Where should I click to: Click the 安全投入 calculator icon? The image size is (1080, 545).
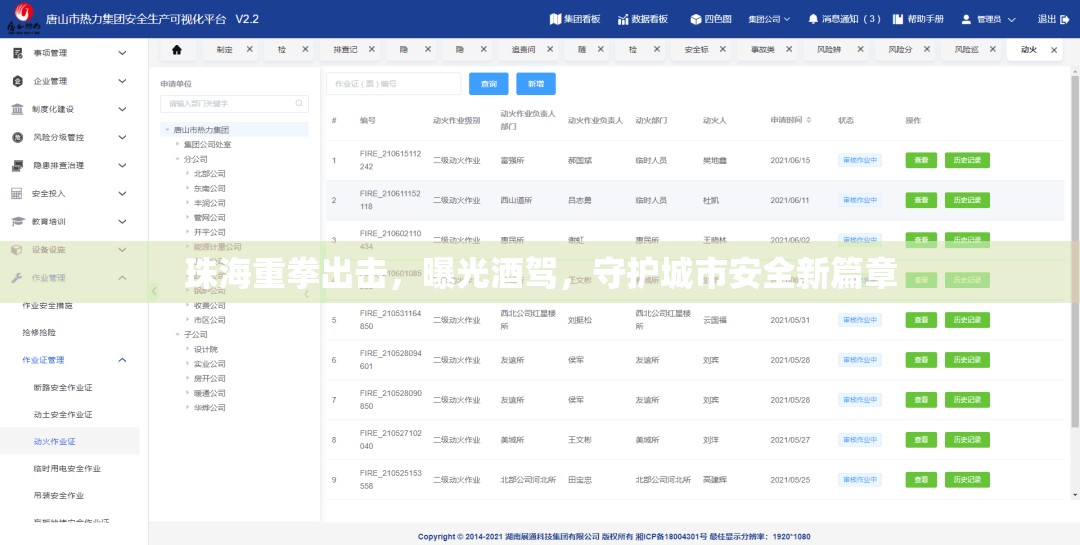(17, 194)
